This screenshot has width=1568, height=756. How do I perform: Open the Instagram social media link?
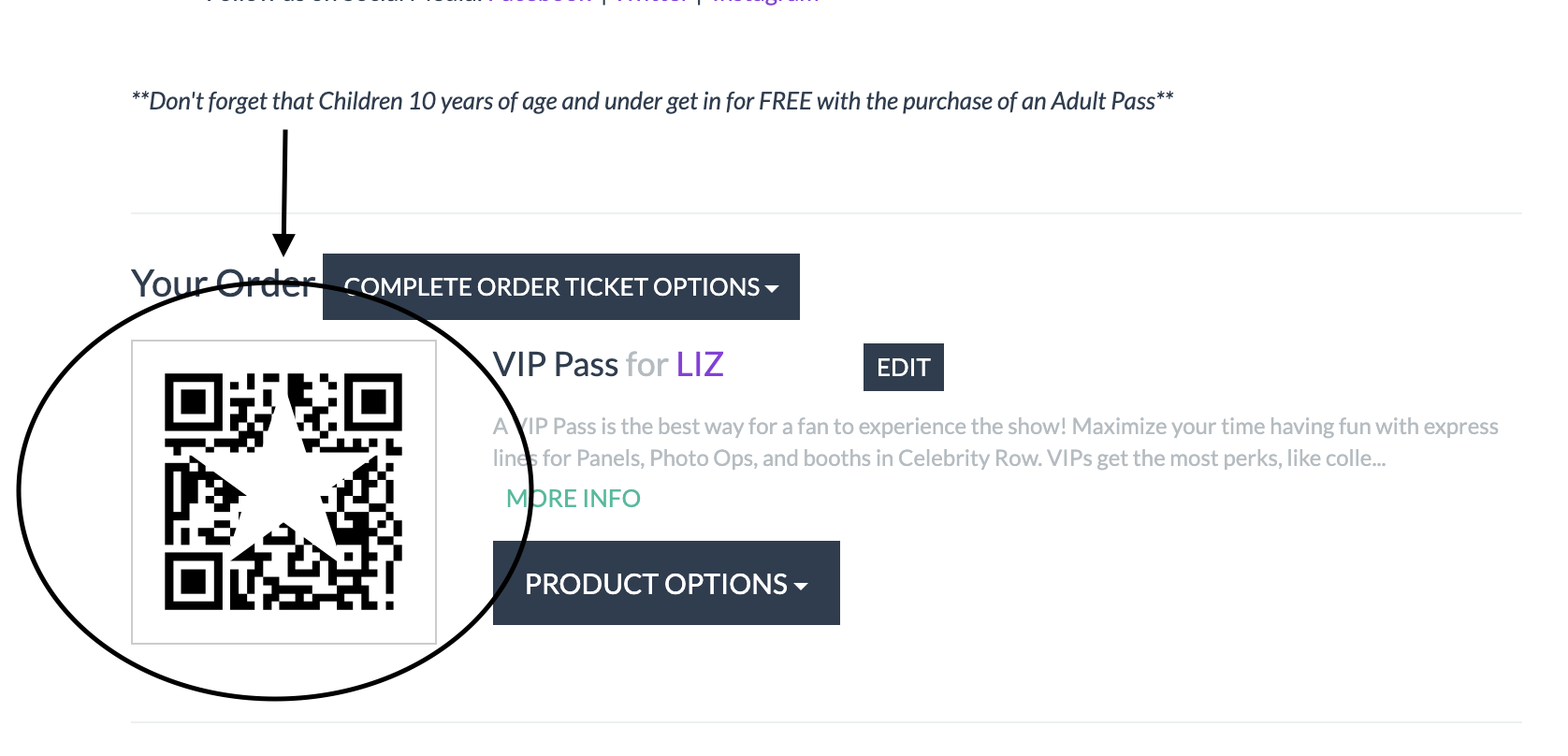click(765, 2)
